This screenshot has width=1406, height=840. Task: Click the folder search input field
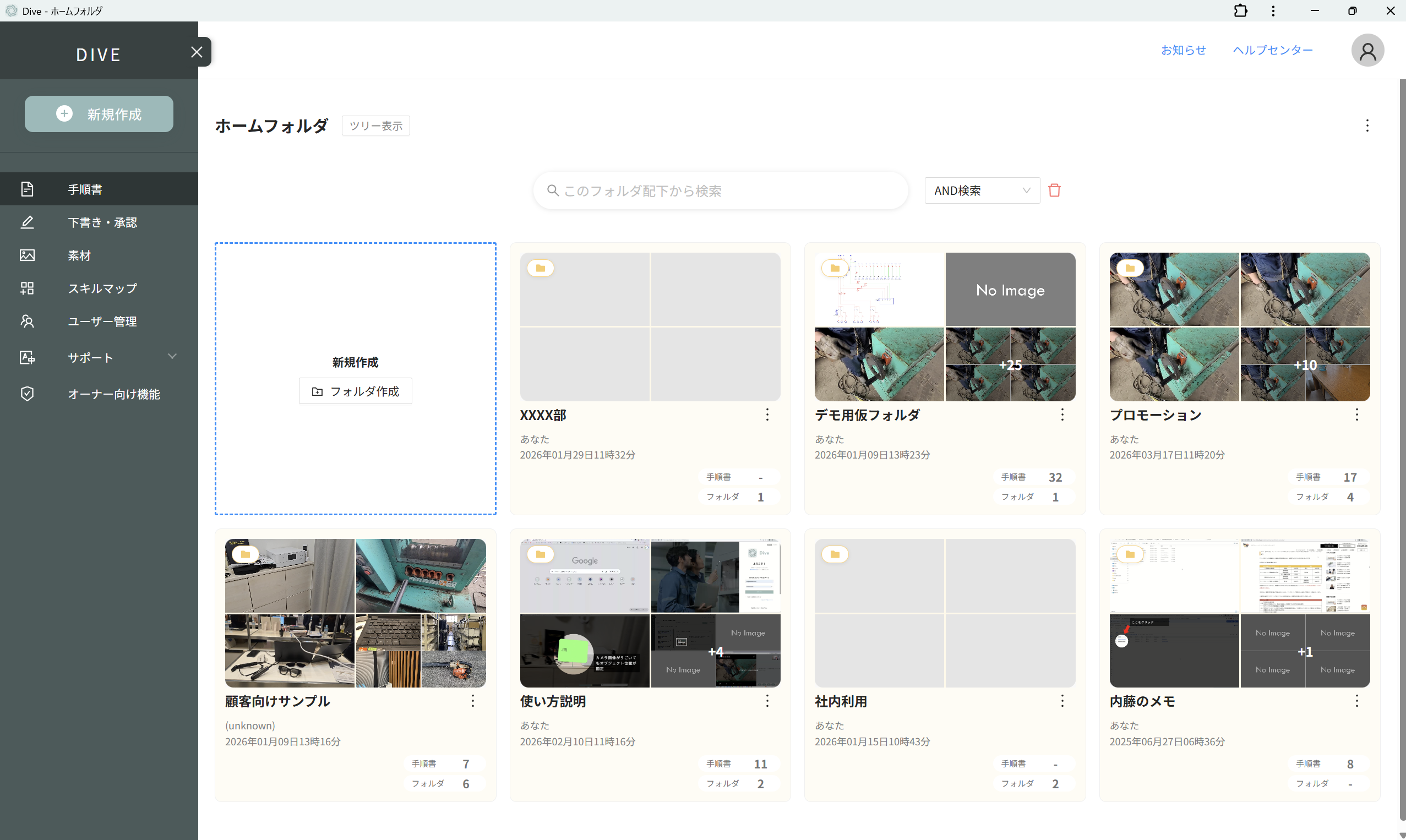click(x=720, y=191)
